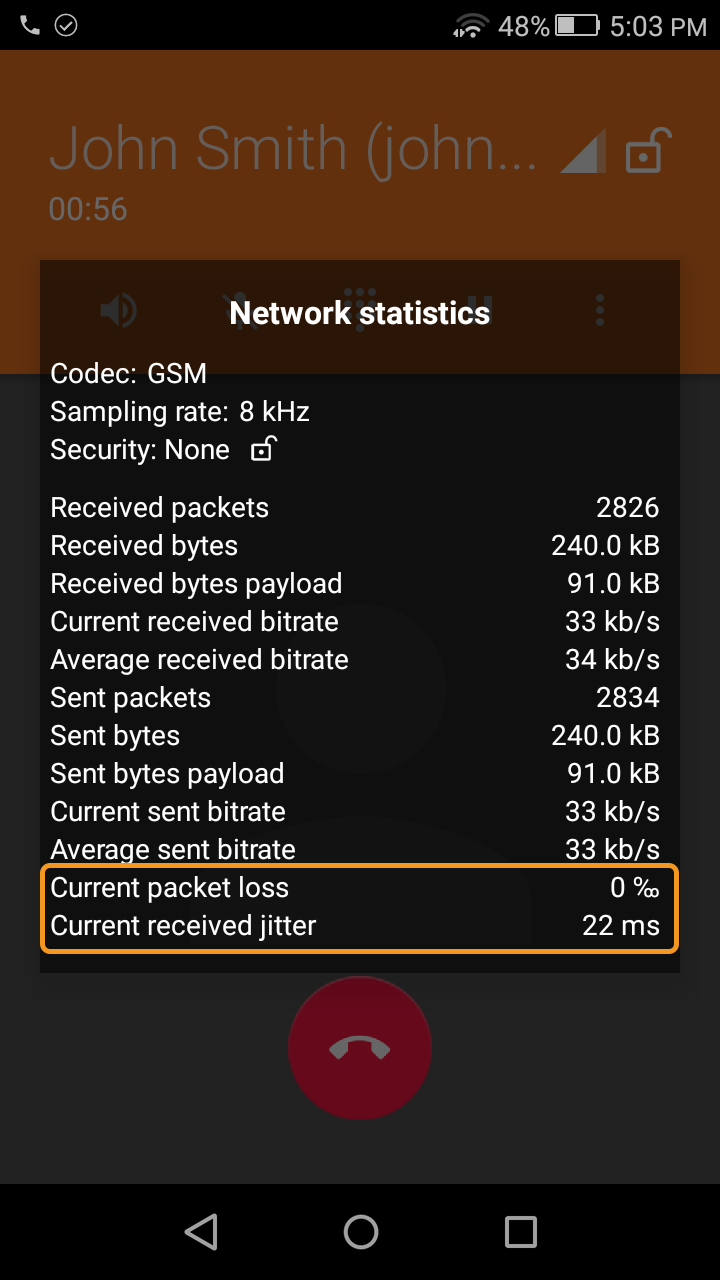Tap the Wi-Fi status icon

click(470, 26)
